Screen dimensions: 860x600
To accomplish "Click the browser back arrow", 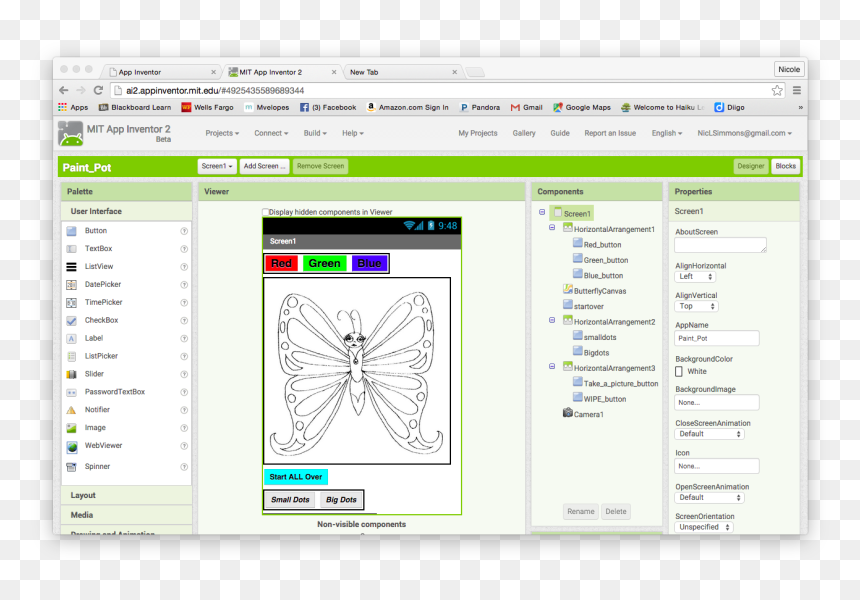I will 64,90.
